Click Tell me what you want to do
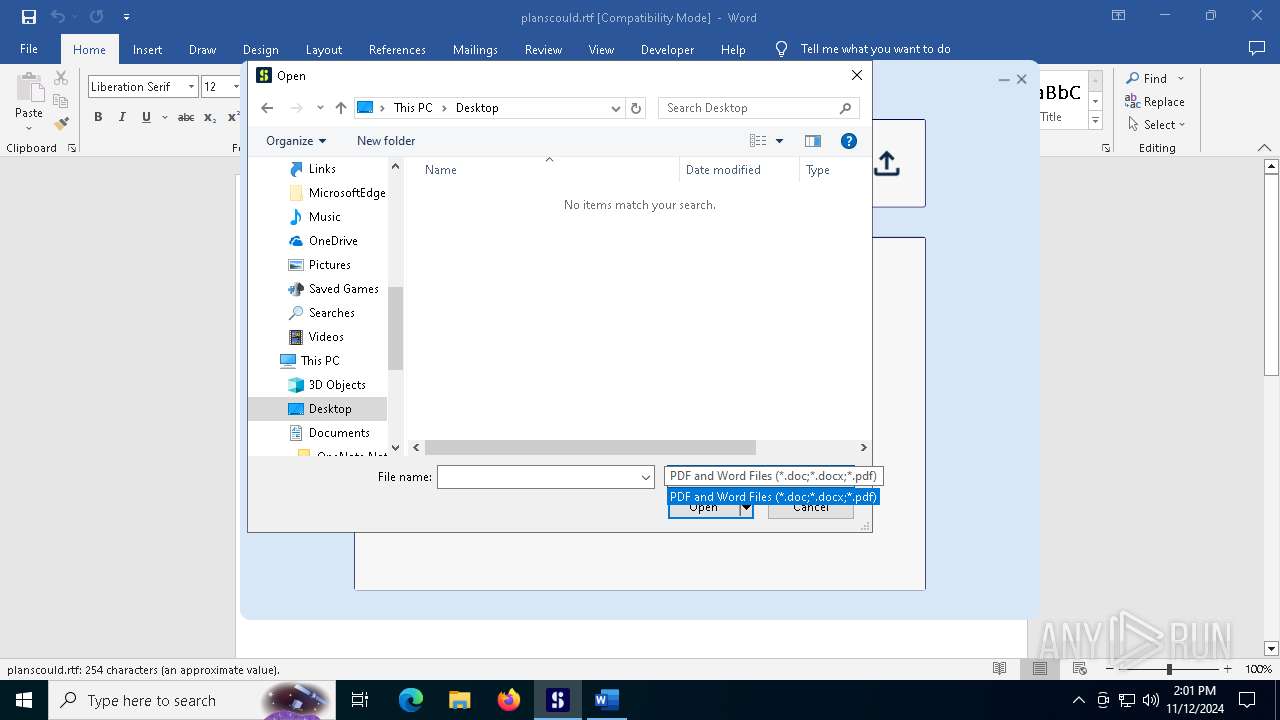 pyautogui.click(x=875, y=49)
